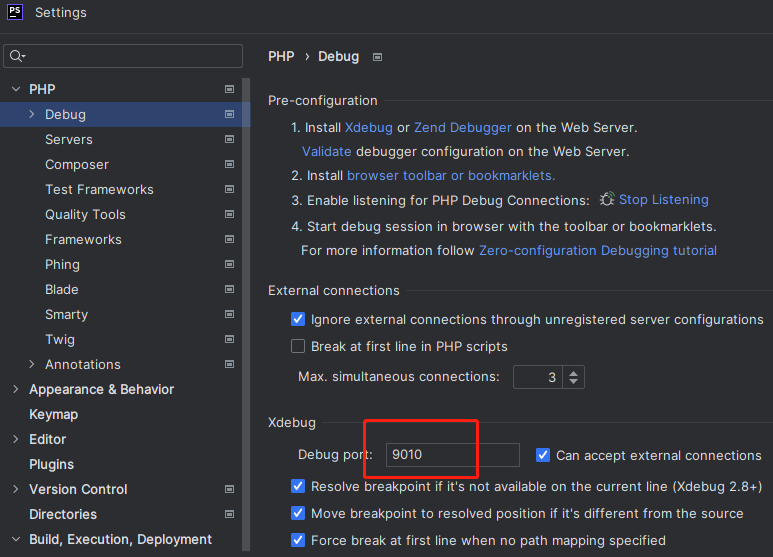Click project-level icon beside Frameworks
This screenshot has width=773, height=557.
229,239
